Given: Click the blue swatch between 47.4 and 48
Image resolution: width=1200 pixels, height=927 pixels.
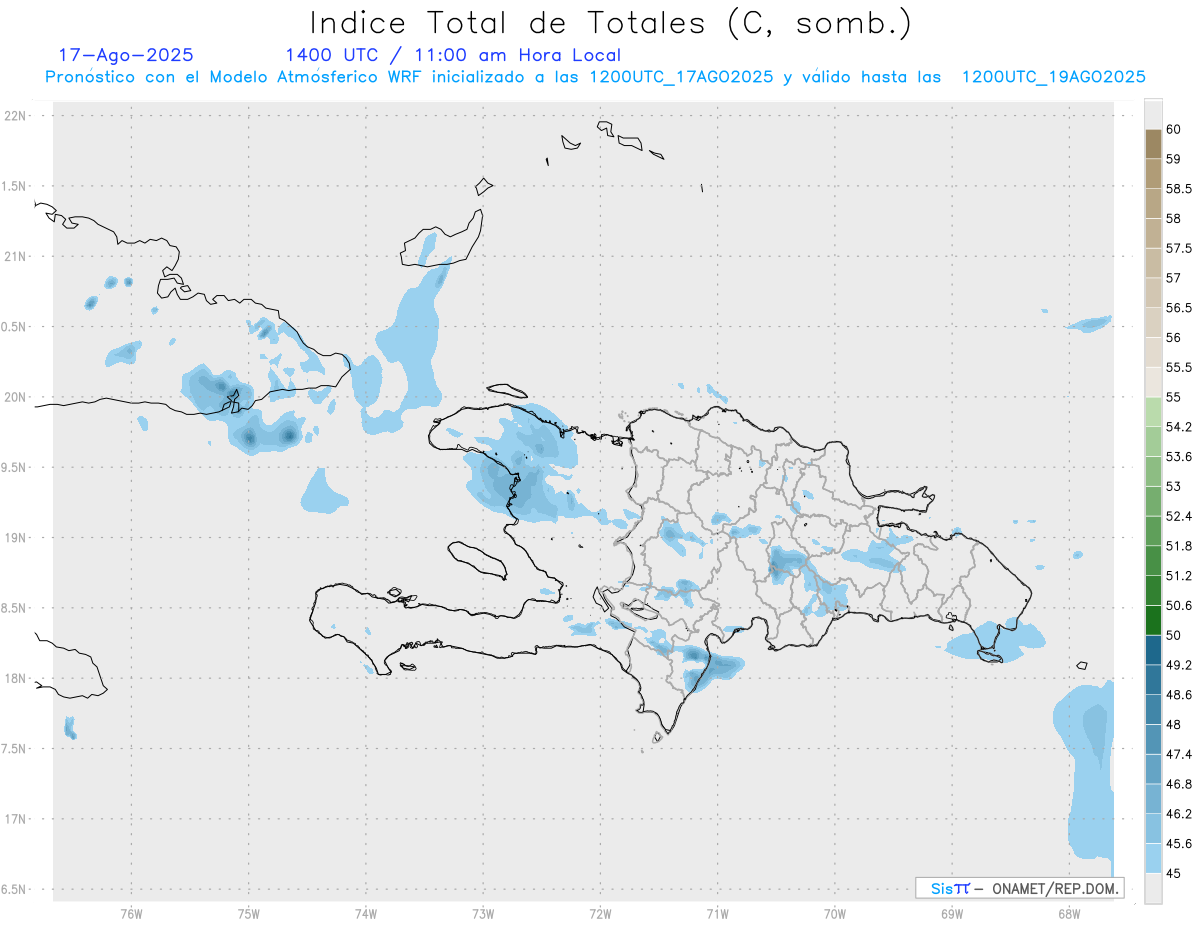Looking at the screenshot, I should [1153, 739].
